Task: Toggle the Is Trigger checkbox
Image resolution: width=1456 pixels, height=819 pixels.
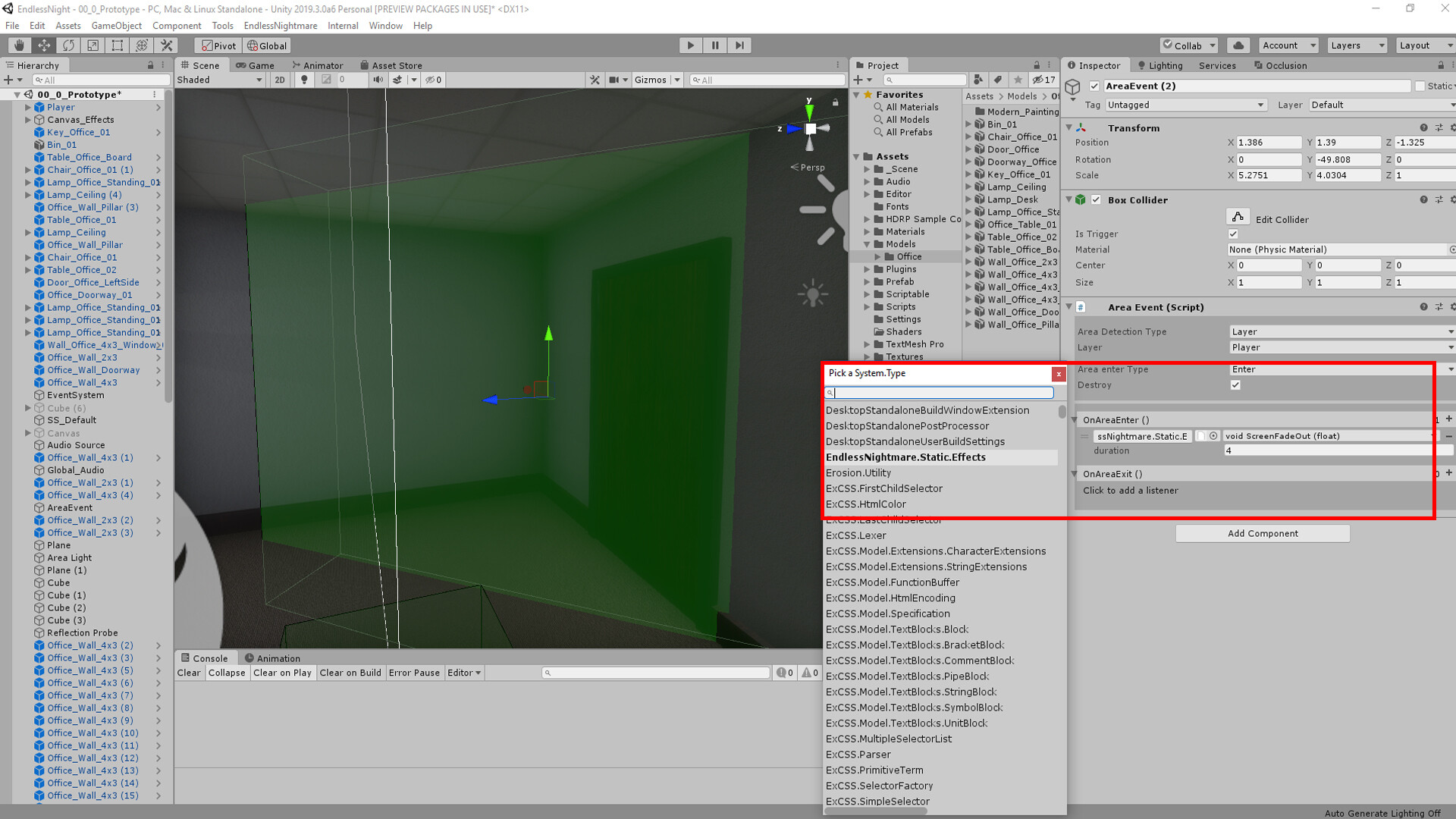Action: pos(1233,234)
